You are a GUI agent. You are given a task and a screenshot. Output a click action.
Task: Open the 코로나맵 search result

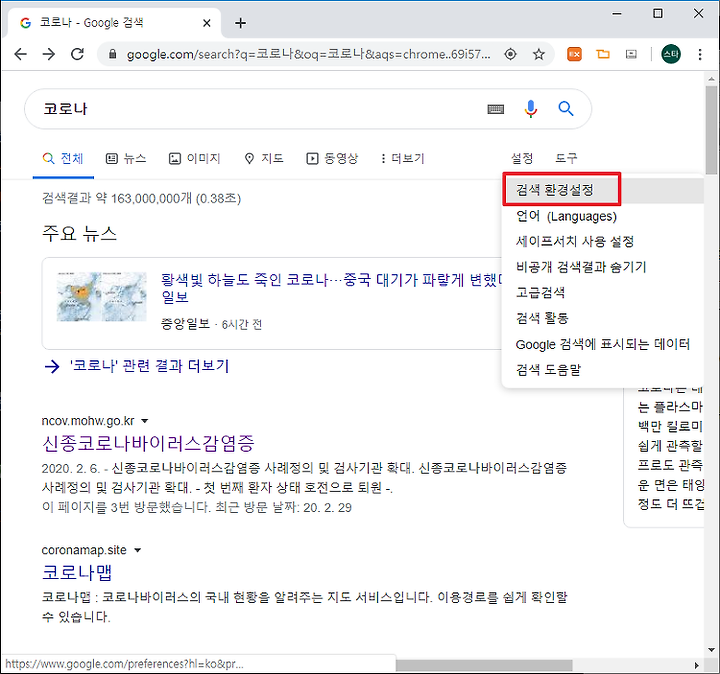[x=77, y=573]
